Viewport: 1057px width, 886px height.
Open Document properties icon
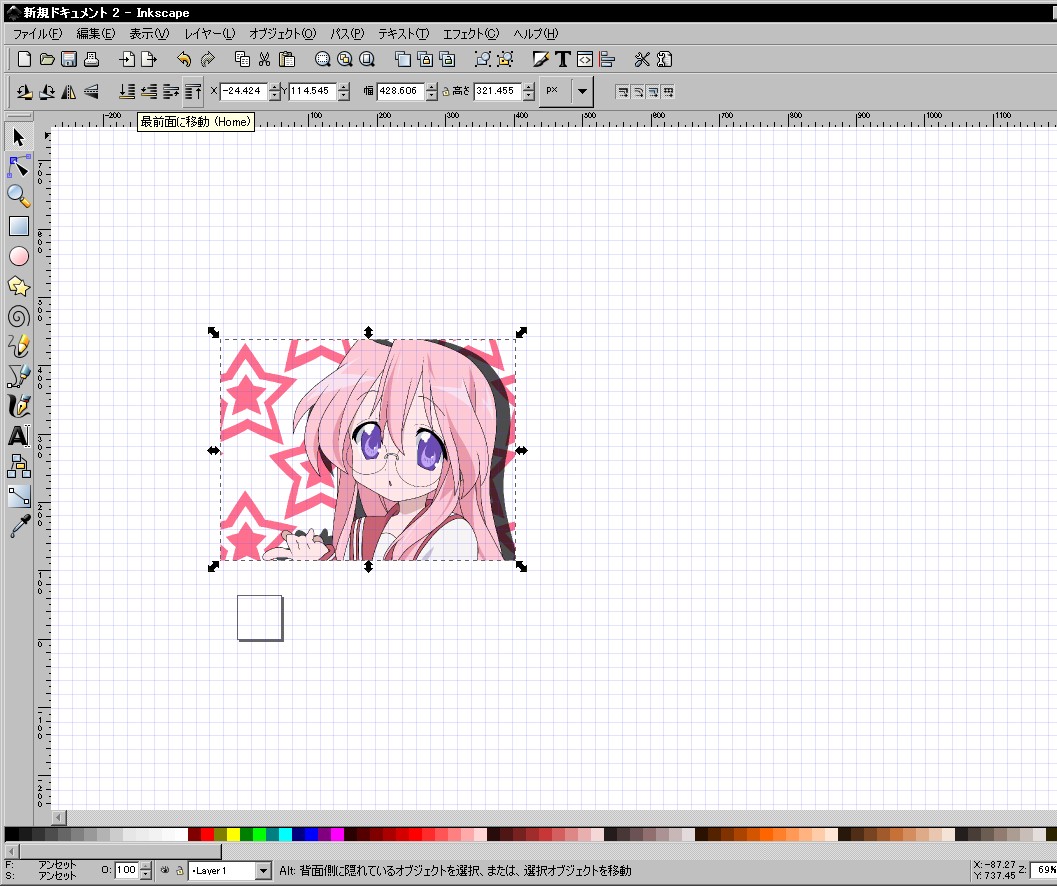[x=665, y=59]
